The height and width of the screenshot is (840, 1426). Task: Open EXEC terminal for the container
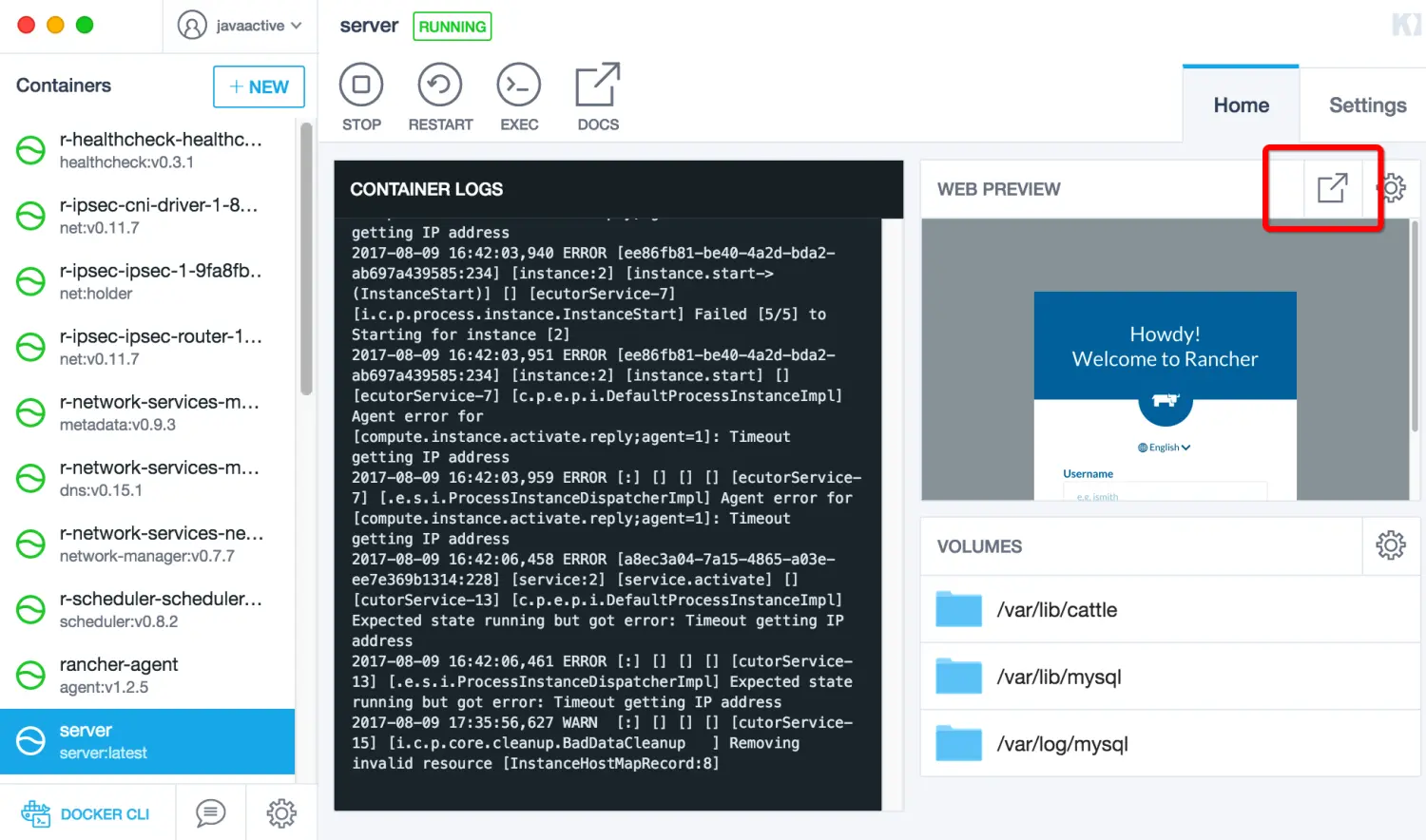coord(519,97)
